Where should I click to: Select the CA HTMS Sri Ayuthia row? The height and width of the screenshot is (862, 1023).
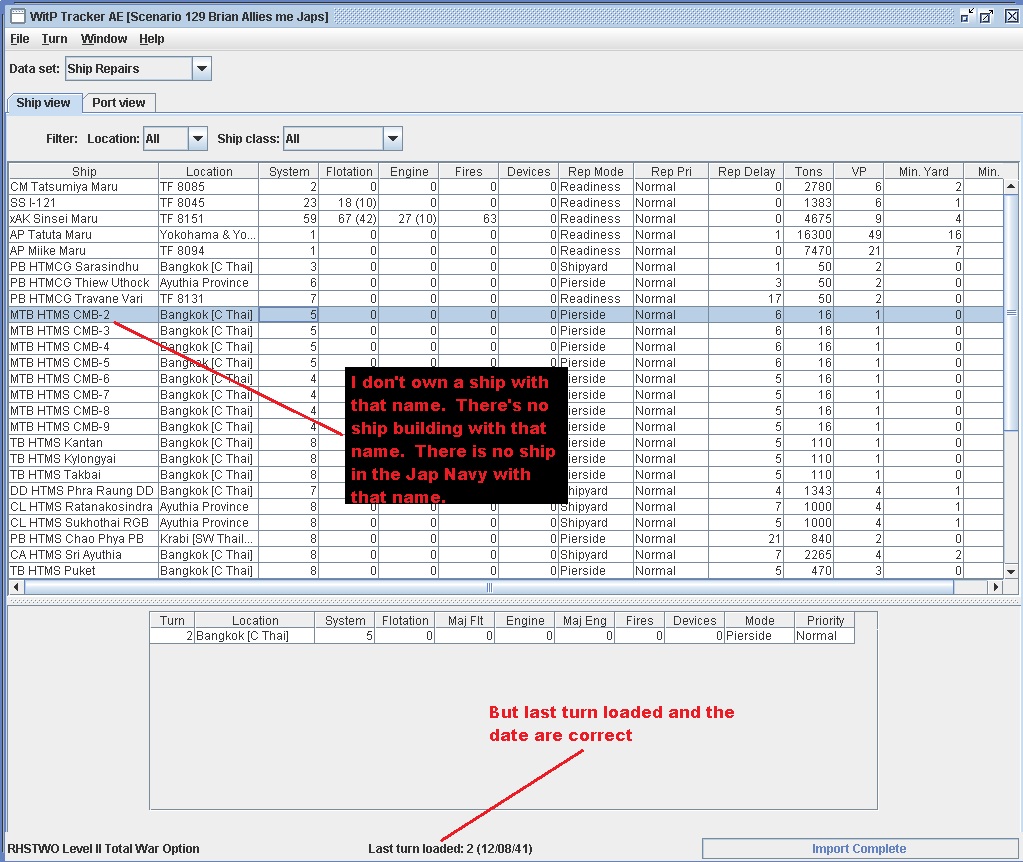pyautogui.click(x=506, y=554)
